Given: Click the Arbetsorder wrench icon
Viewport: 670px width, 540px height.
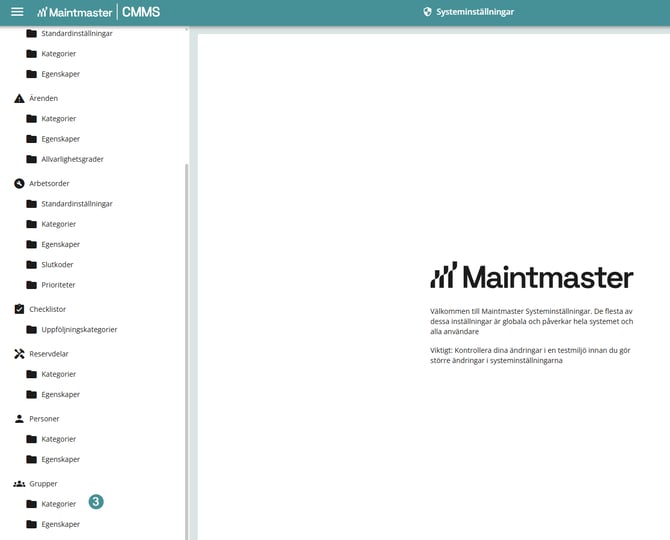Looking at the screenshot, I should 19,183.
